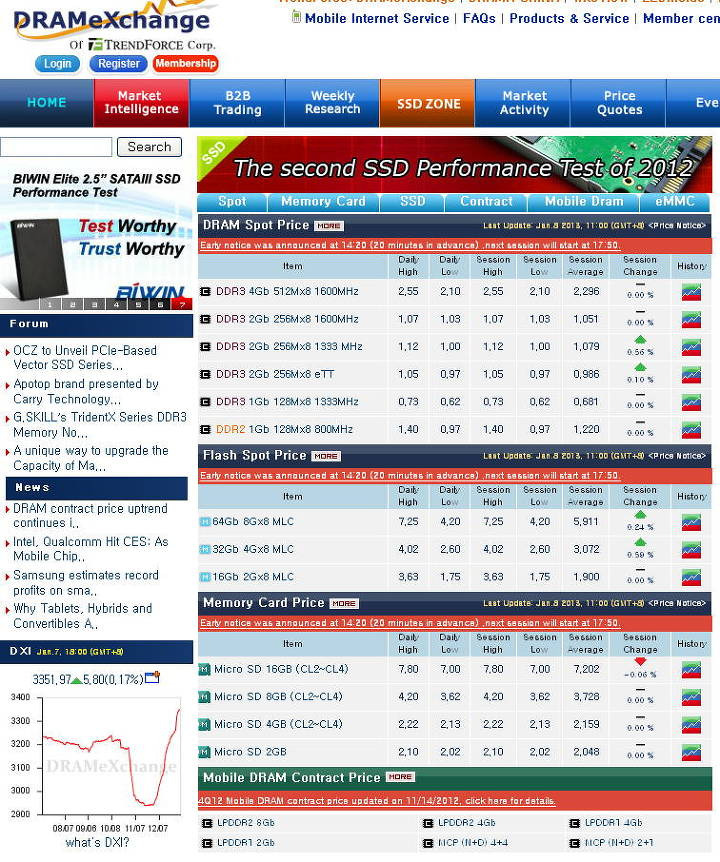Click the Mobile Internet Service phone icon

(x=296, y=17)
